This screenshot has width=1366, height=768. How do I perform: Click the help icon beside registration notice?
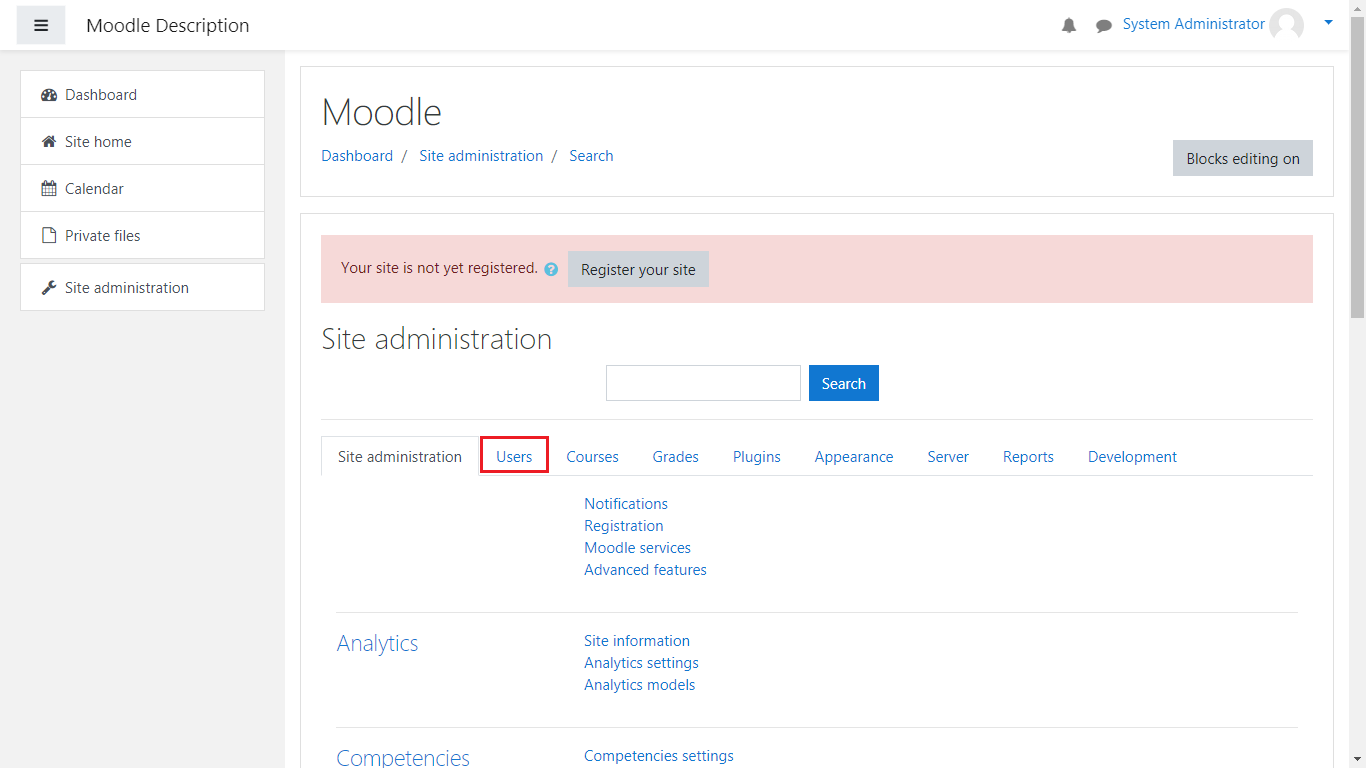coord(551,269)
